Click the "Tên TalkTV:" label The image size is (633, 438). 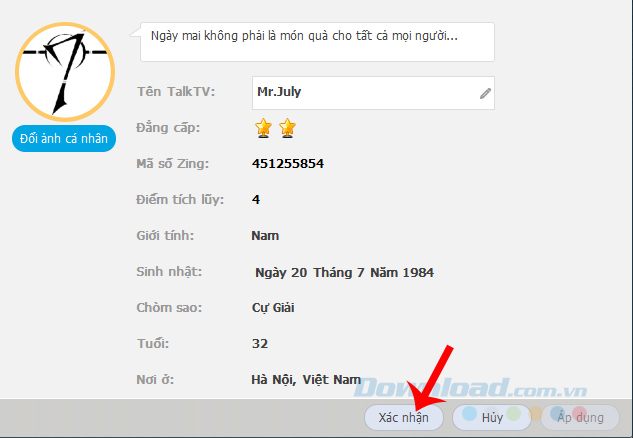click(176, 92)
